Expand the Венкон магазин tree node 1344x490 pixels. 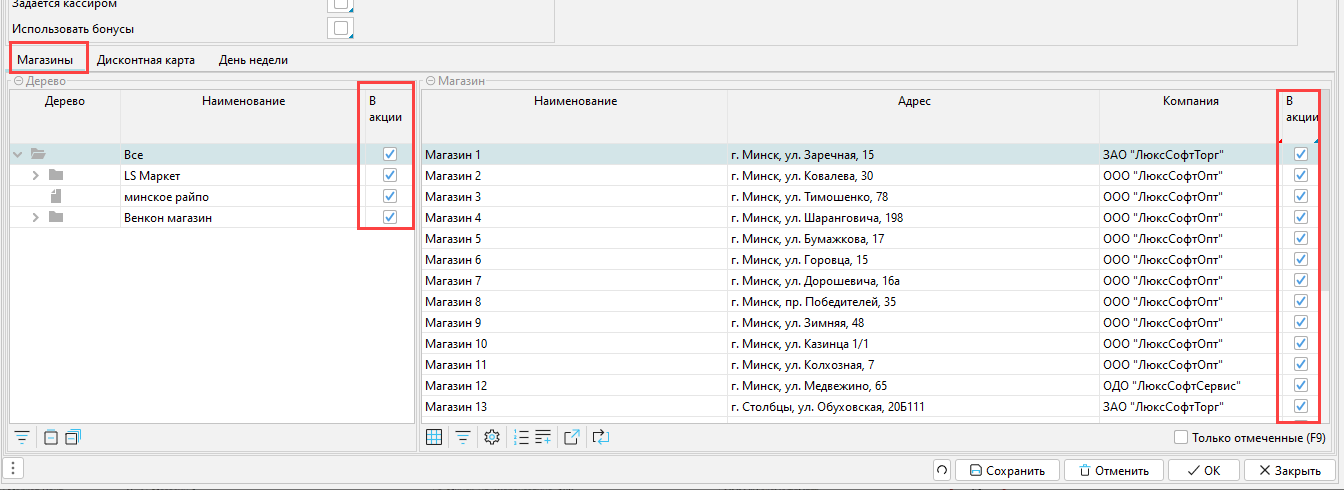(x=37, y=218)
